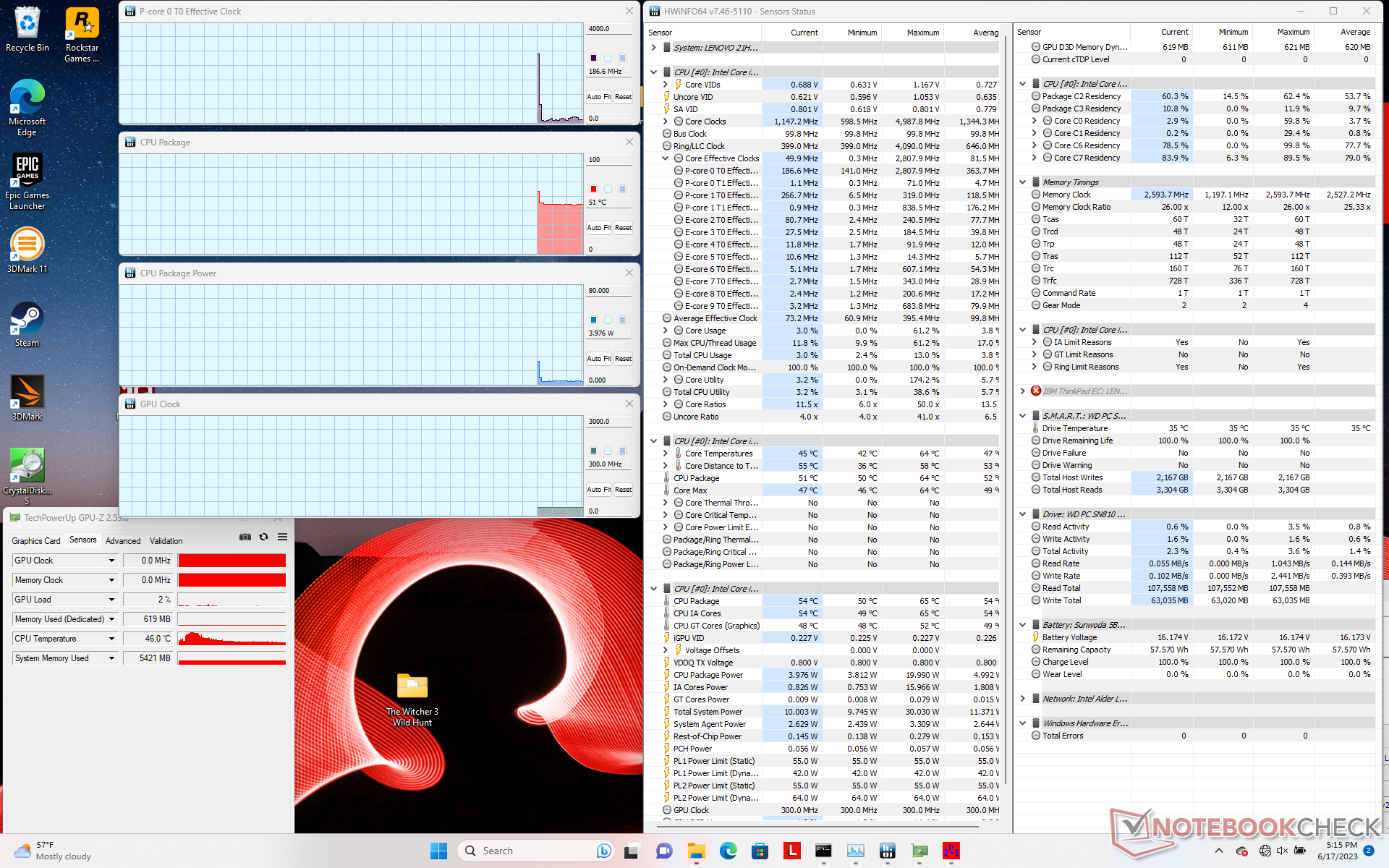This screenshot has width=1389, height=868.
Task: Click Auto Fit in CPU Package graph
Action: [598, 228]
